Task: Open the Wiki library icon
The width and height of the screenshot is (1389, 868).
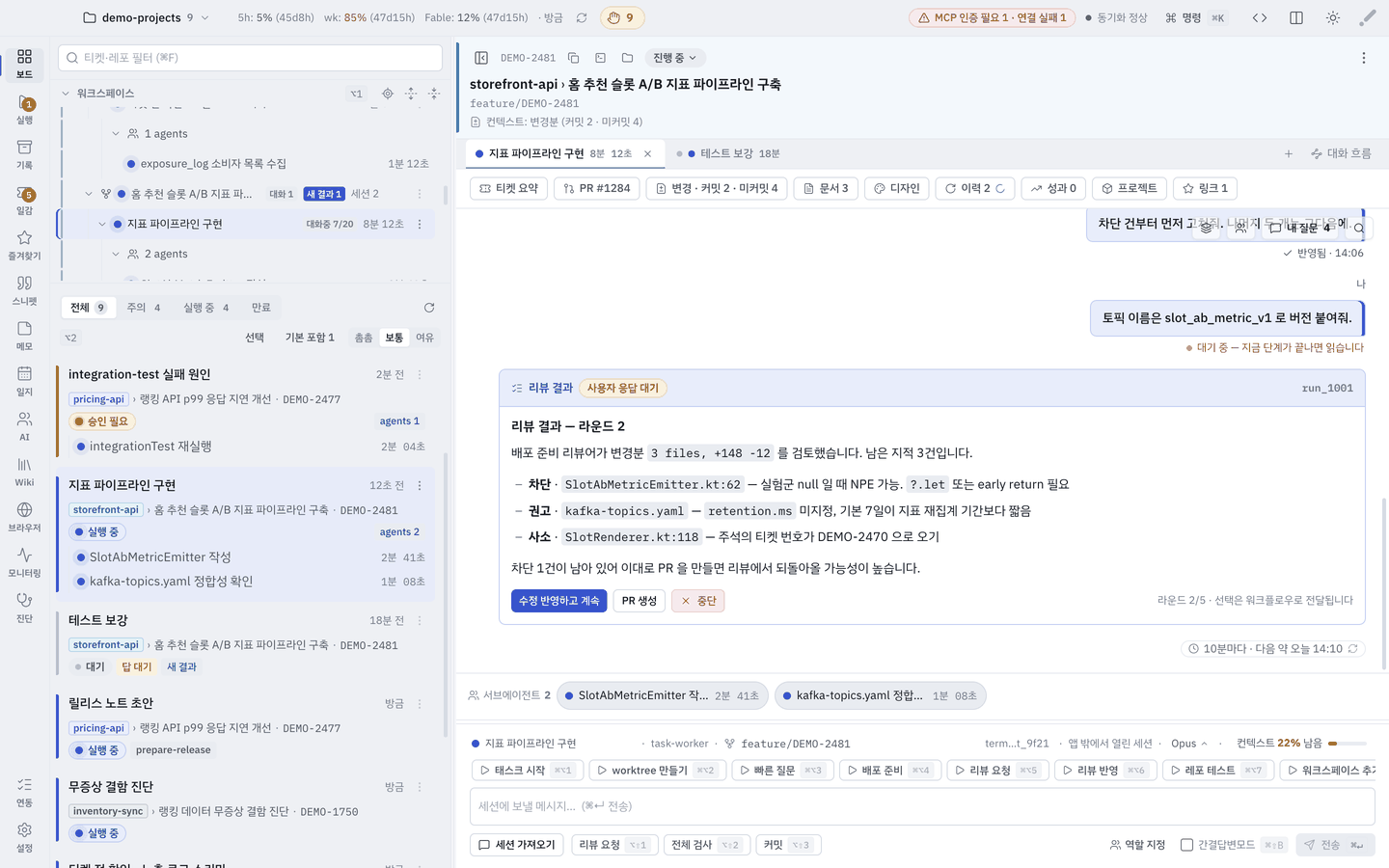Action: click(24, 472)
